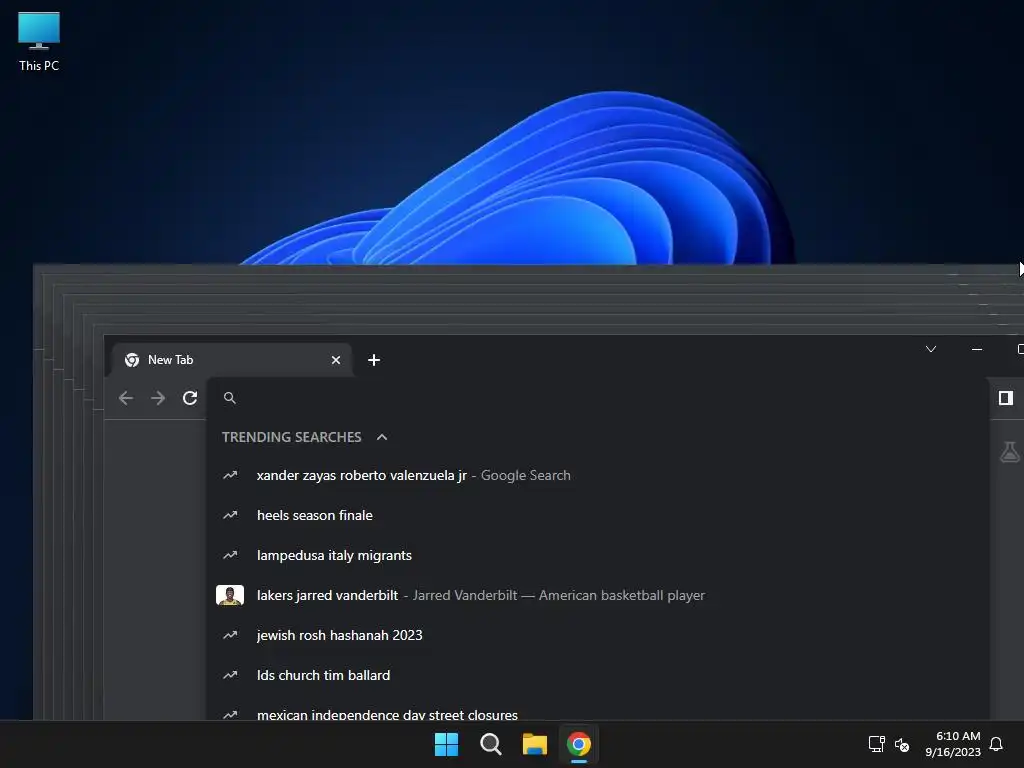This screenshot has width=1024, height=768.
Task: Click the Jarred Vanderbilt thumbnail image
Action: coord(230,595)
